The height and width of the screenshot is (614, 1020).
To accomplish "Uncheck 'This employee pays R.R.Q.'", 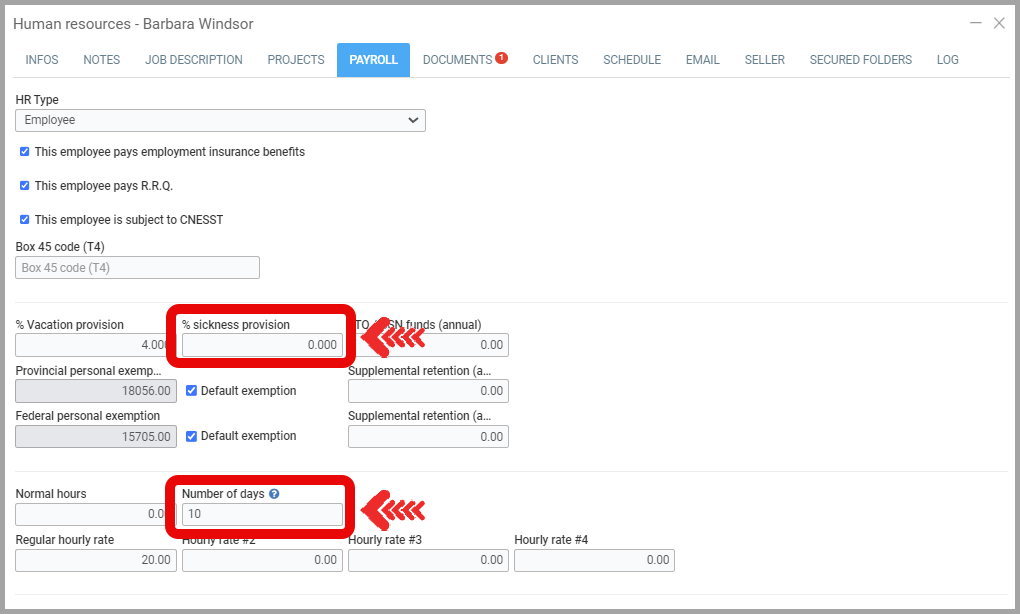I will coord(25,186).
